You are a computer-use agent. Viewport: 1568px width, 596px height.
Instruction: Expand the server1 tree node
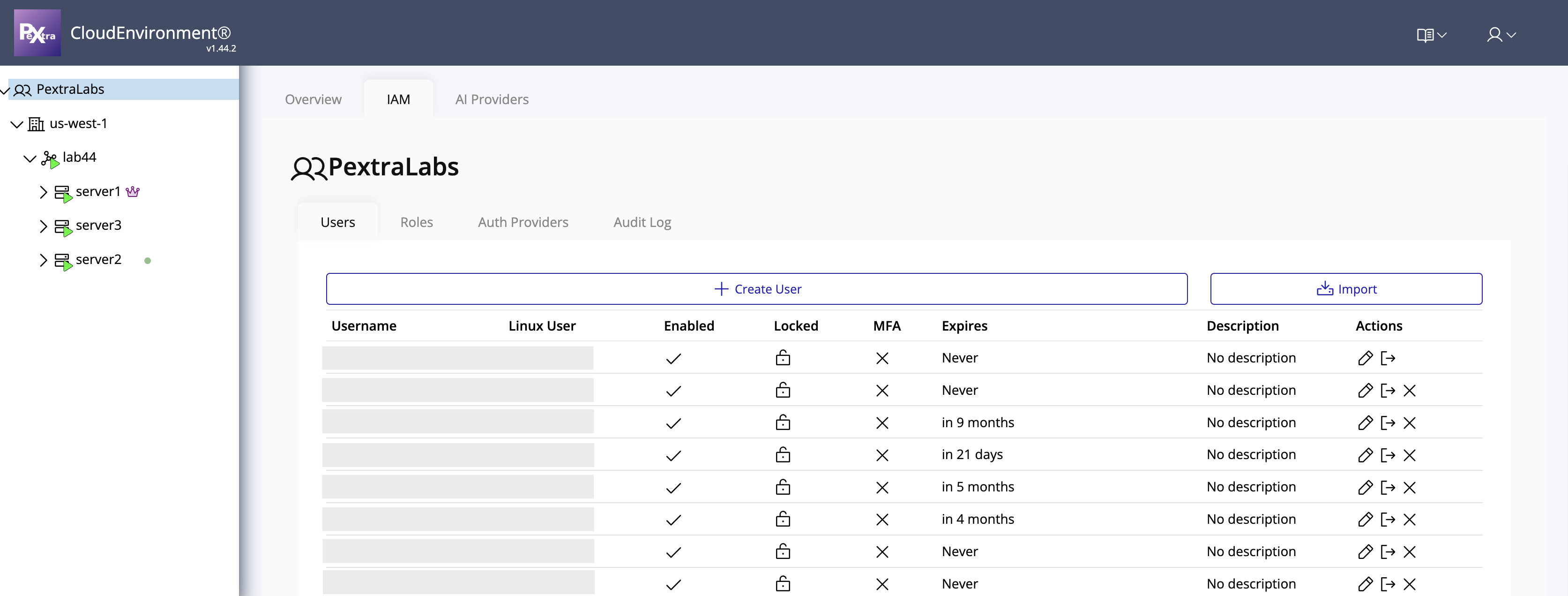click(43, 191)
